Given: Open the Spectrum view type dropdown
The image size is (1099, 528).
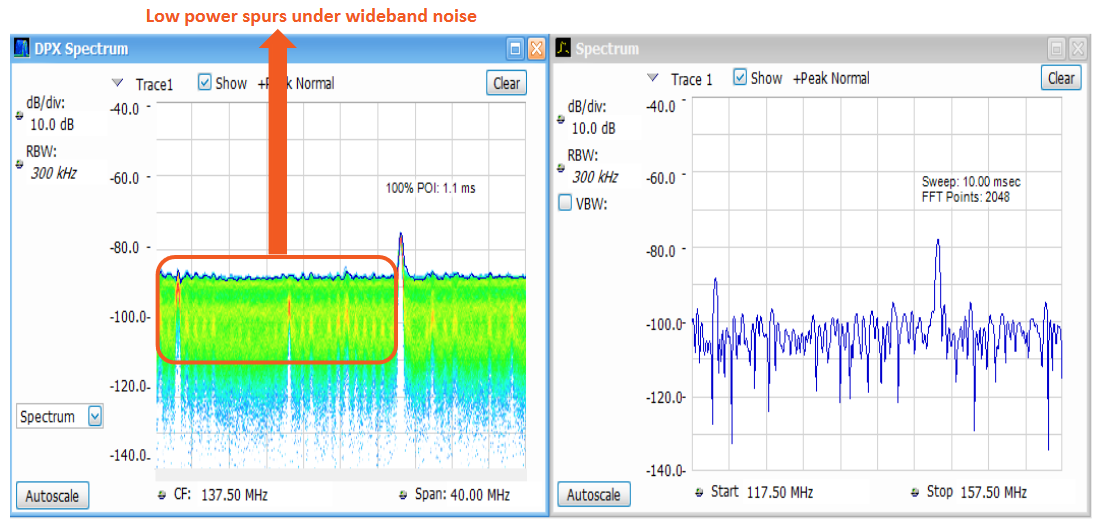Looking at the screenshot, I should 95,416.
